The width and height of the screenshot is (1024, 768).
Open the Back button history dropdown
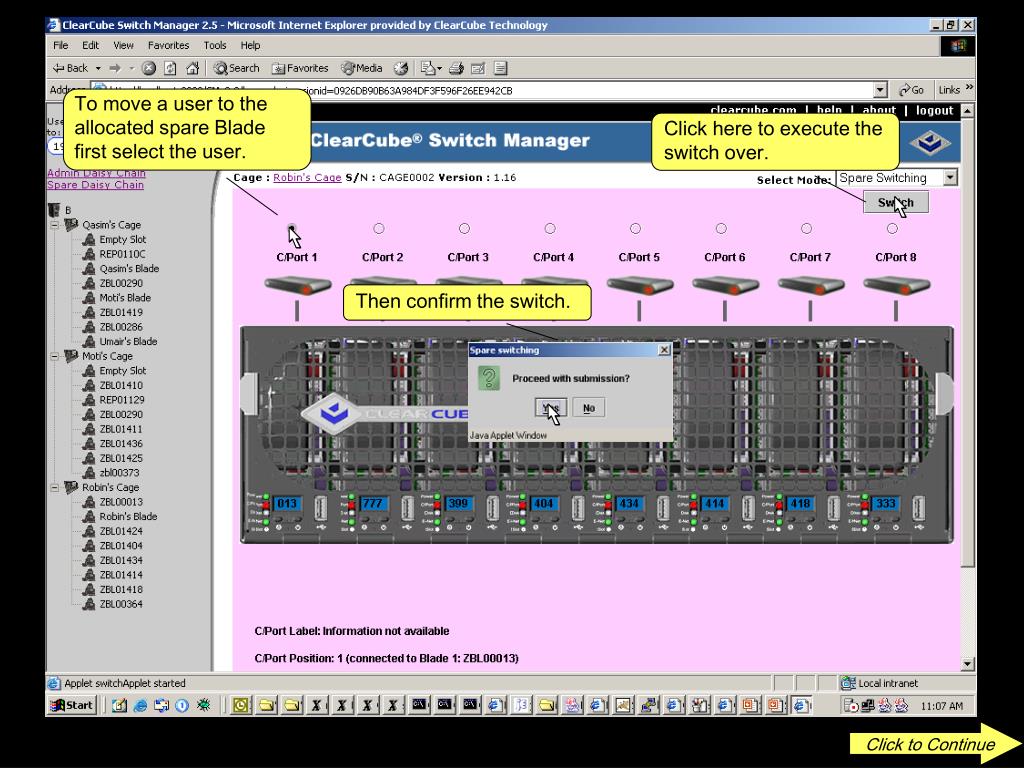point(98,68)
